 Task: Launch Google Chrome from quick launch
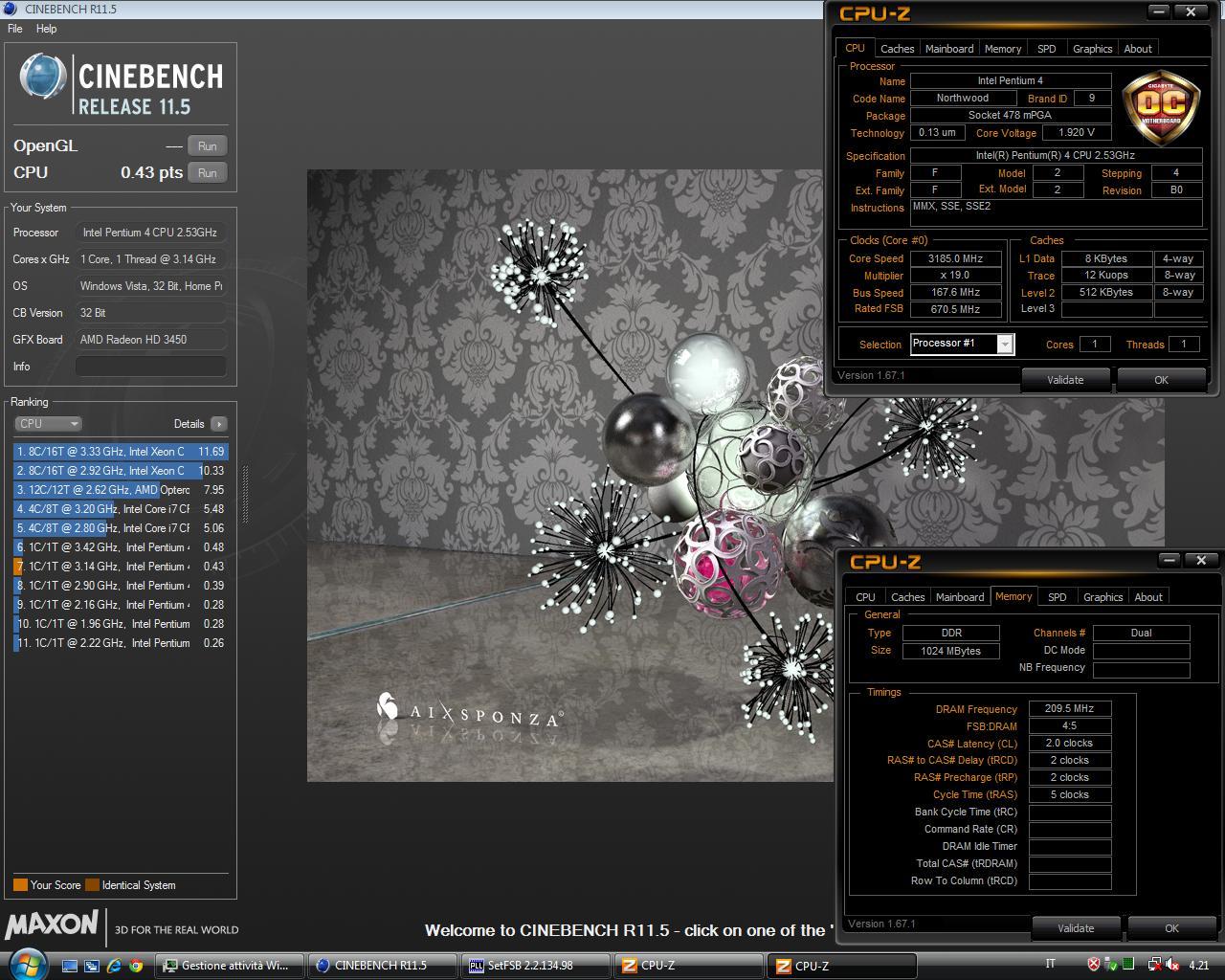[x=137, y=966]
